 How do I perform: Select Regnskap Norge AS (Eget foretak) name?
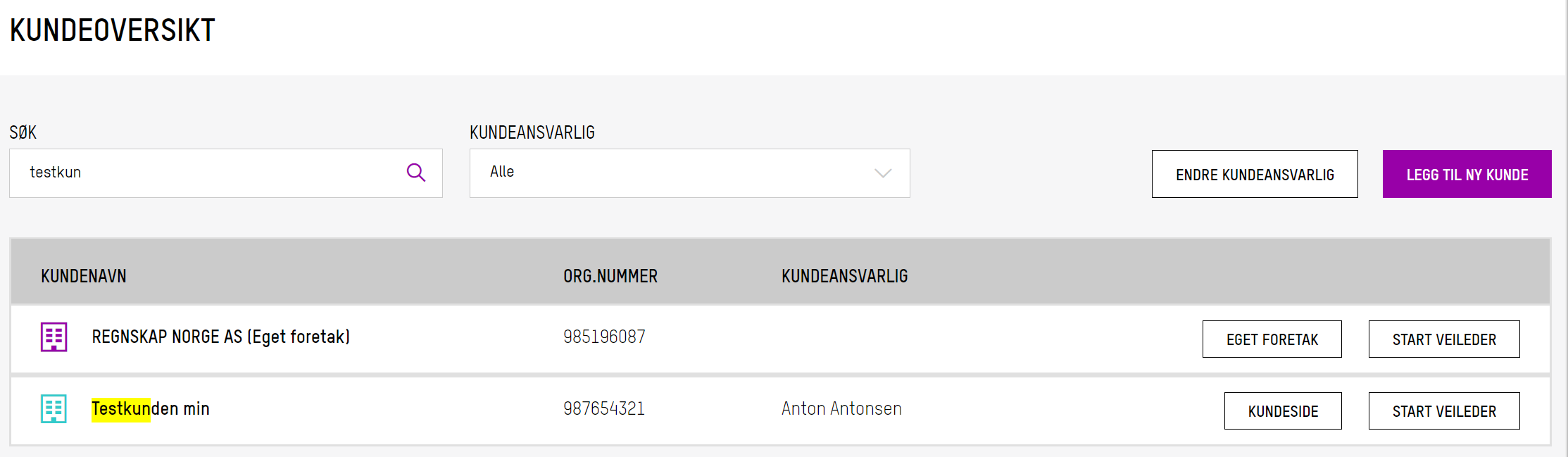pyautogui.click(x=220, y=337)
